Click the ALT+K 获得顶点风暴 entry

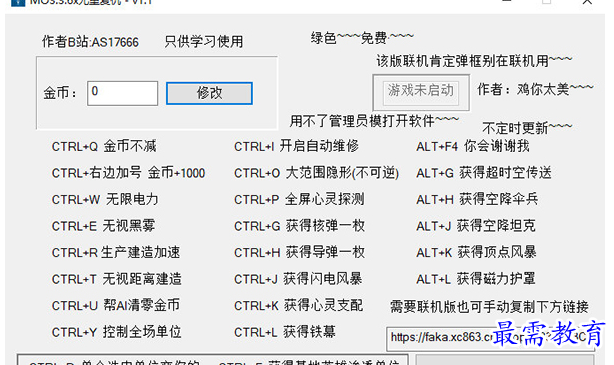(476, 252)
